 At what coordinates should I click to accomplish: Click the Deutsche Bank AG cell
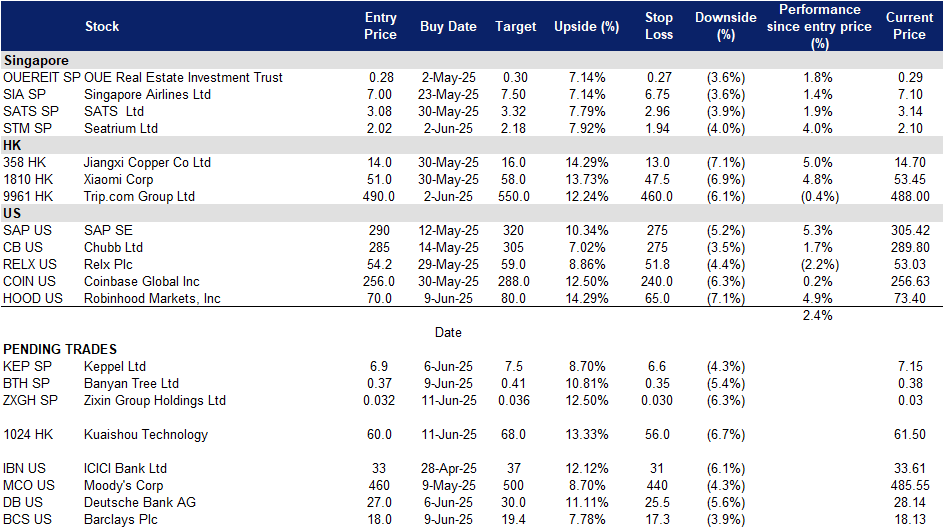click(x=140, y=502)
